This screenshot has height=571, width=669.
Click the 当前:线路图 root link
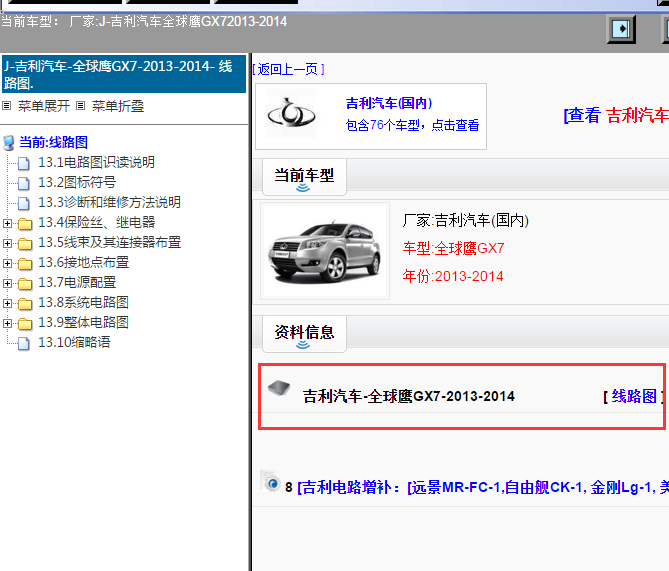[53, 142]
